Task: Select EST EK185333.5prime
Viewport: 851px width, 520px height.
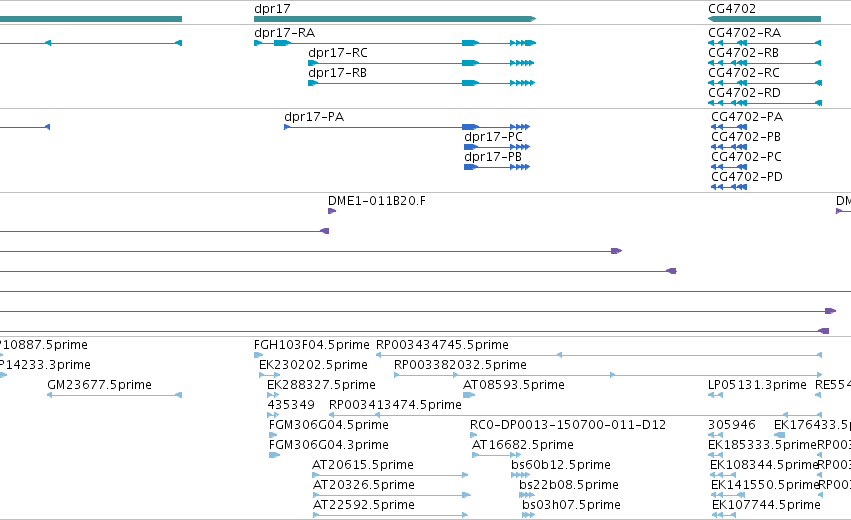Action: (763, 445)
